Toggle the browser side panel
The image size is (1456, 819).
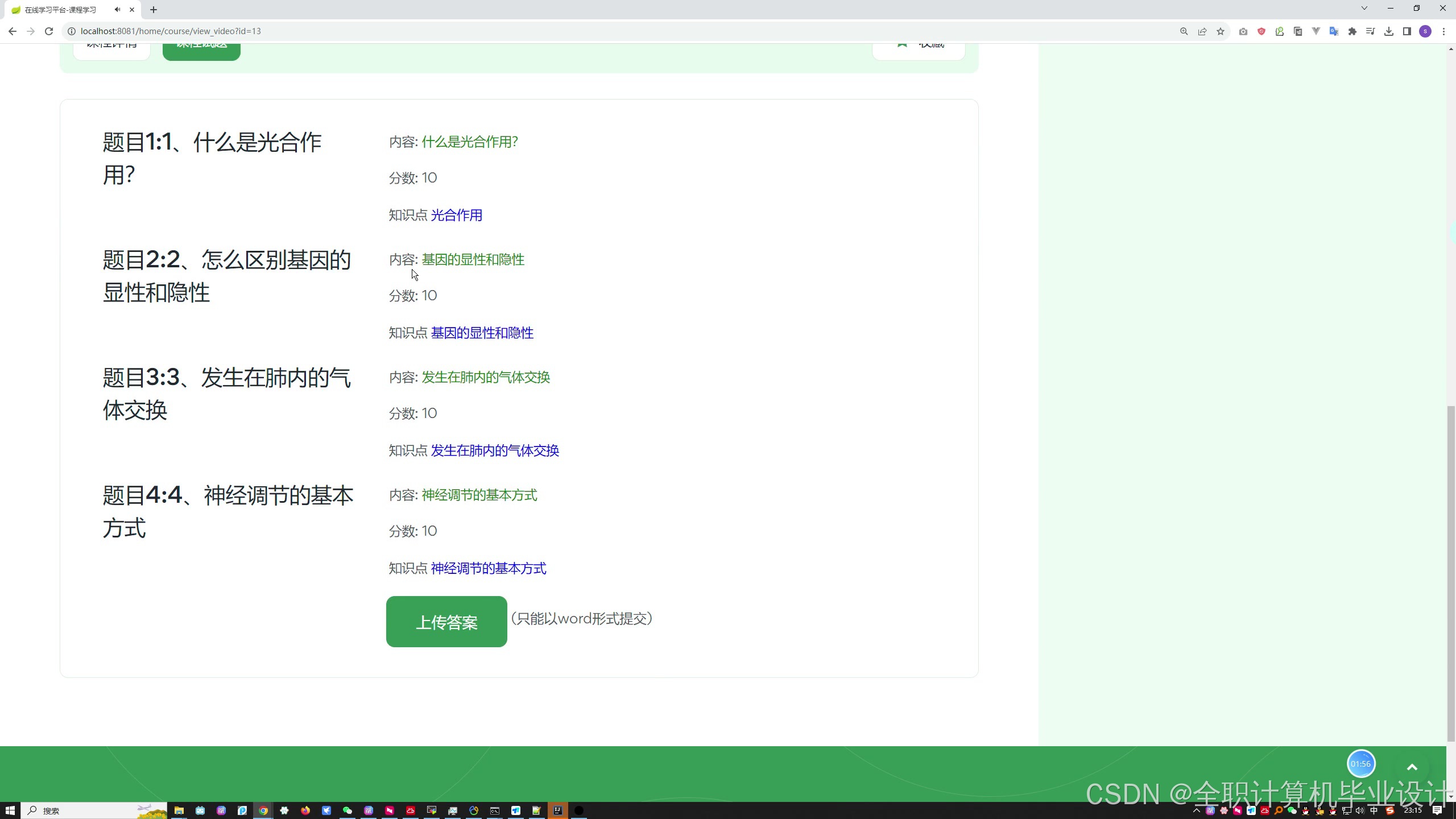[1407, 31]
